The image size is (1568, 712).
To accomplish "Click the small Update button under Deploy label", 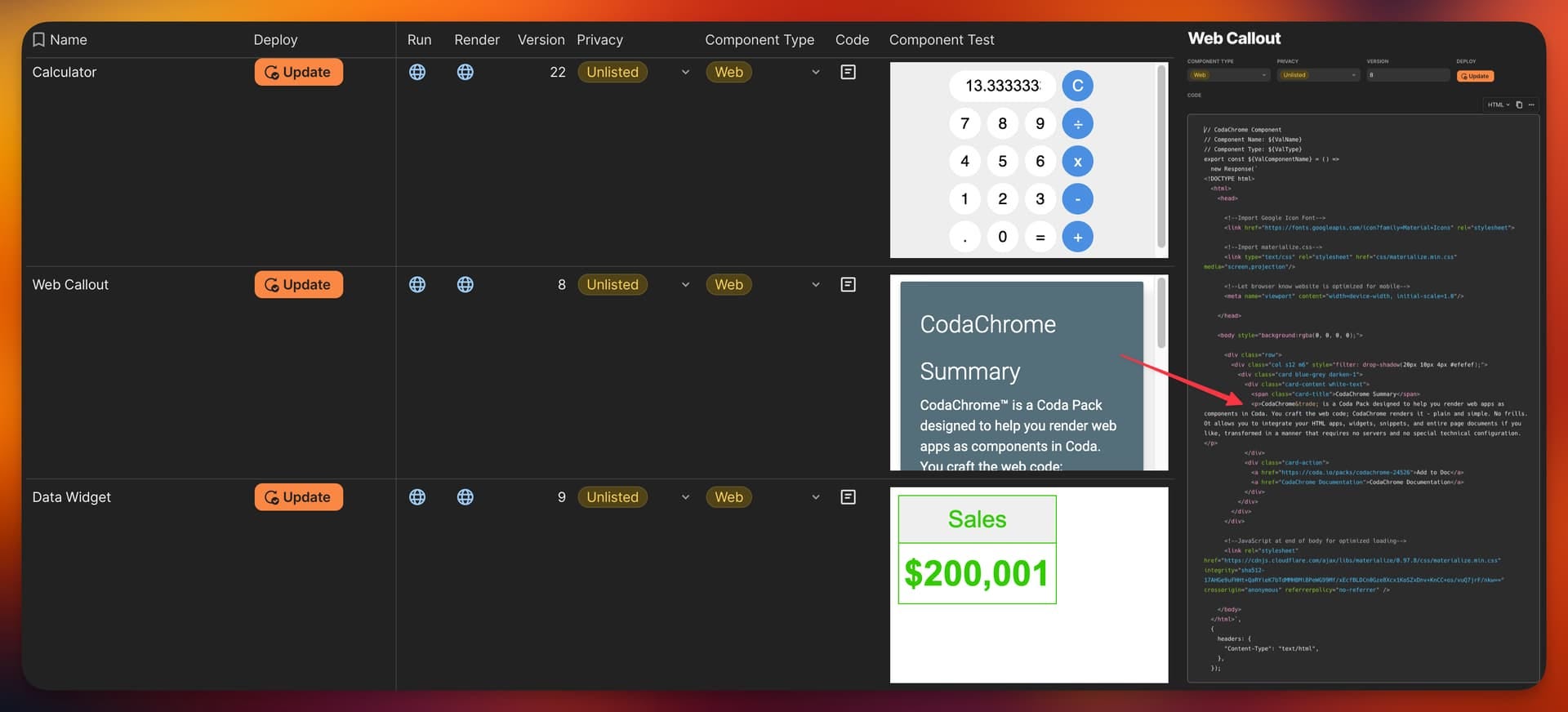I will 1476,76.
